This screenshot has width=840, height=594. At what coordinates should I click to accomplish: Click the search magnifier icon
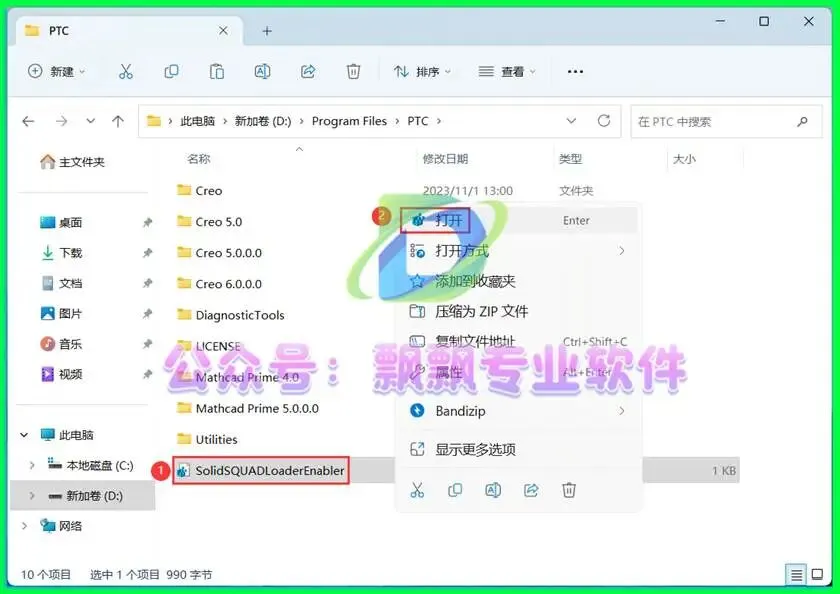(x=802, y=122)
